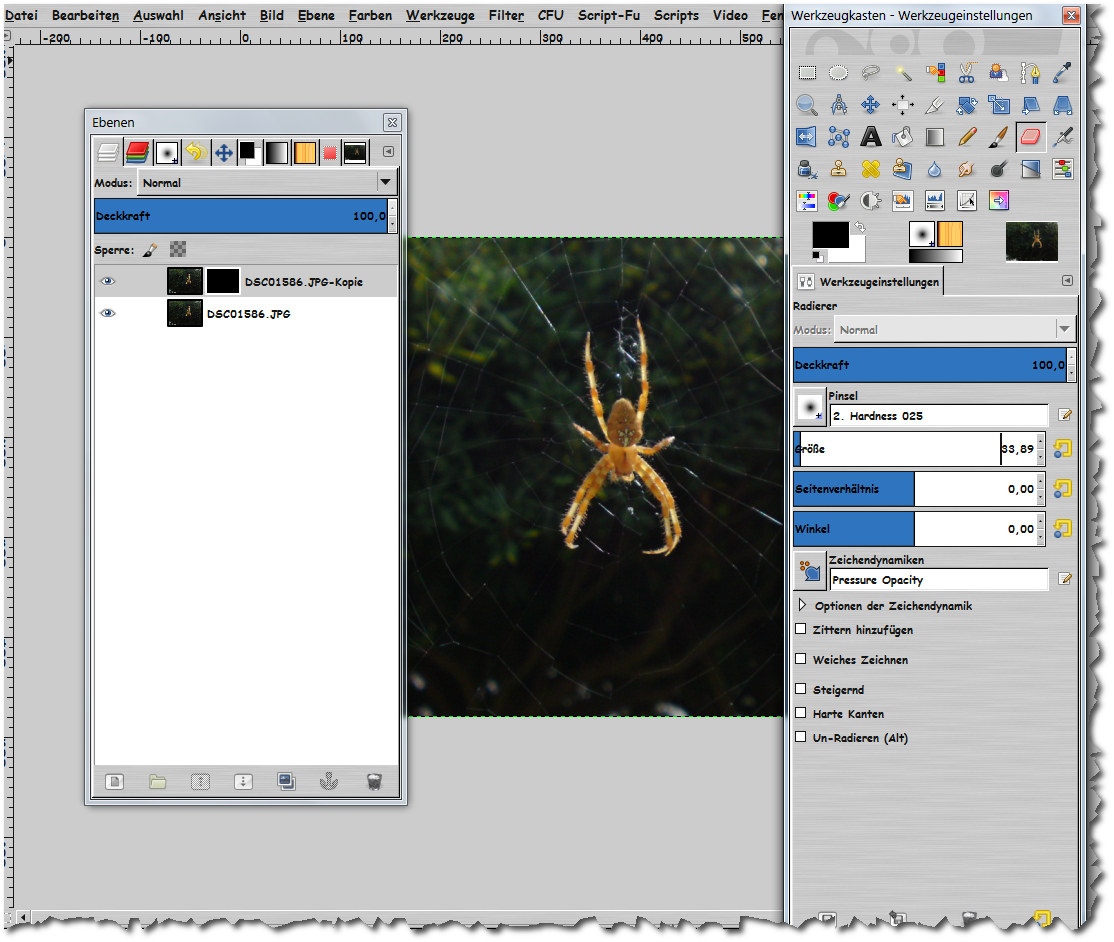Toggle visibility of the DSC01586.JPG layer
Viewport: 1114px width, 942px height.
tap(108, 313)
